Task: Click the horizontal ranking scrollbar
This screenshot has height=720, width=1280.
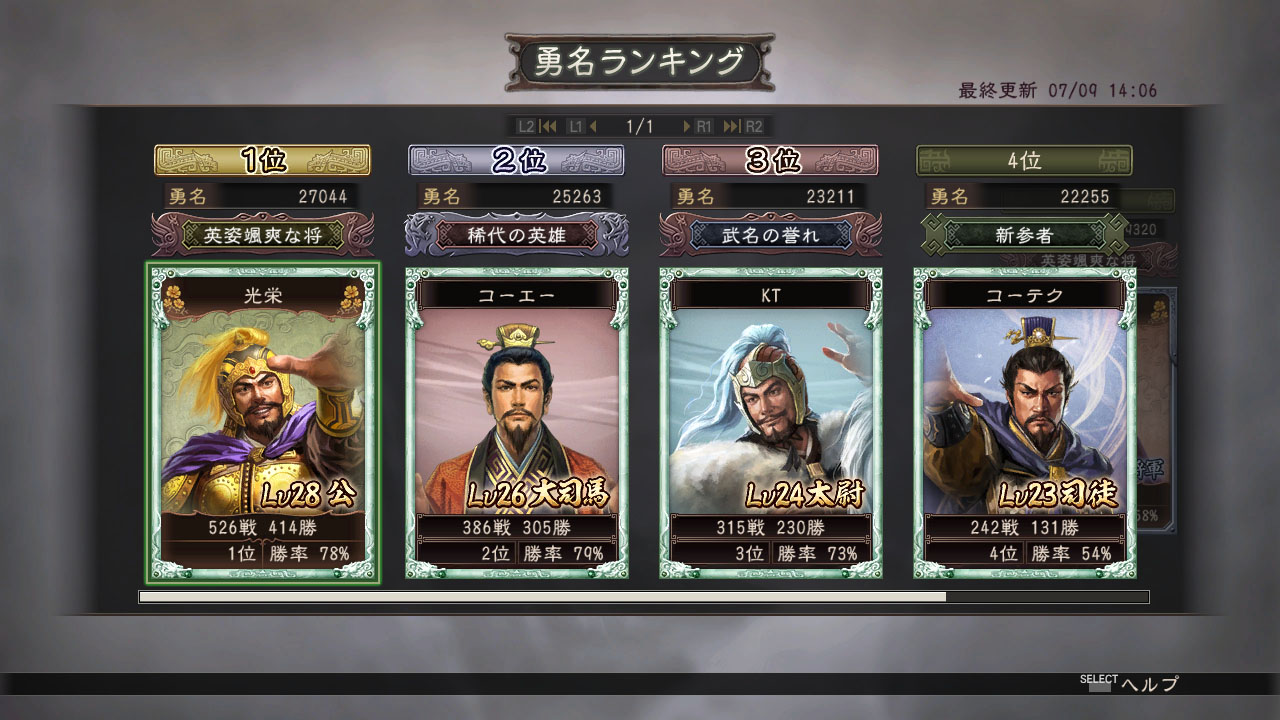Action: (x=644, y=597)
